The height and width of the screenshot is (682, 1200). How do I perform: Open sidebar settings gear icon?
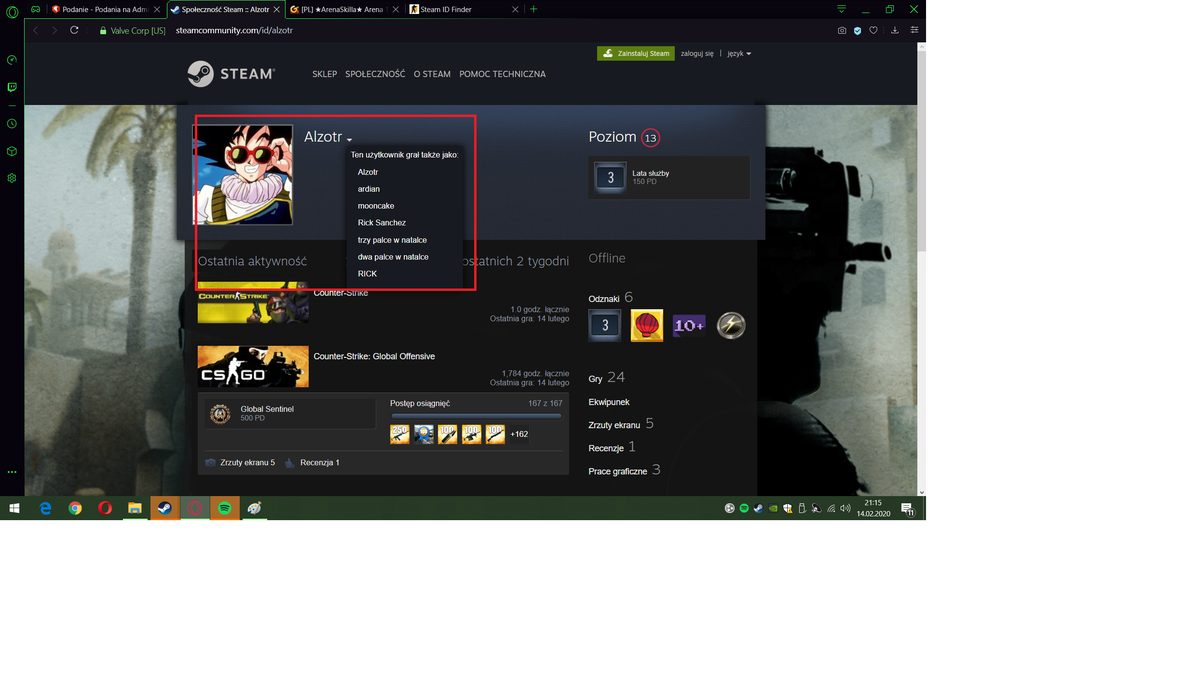[x=12, y=178]
